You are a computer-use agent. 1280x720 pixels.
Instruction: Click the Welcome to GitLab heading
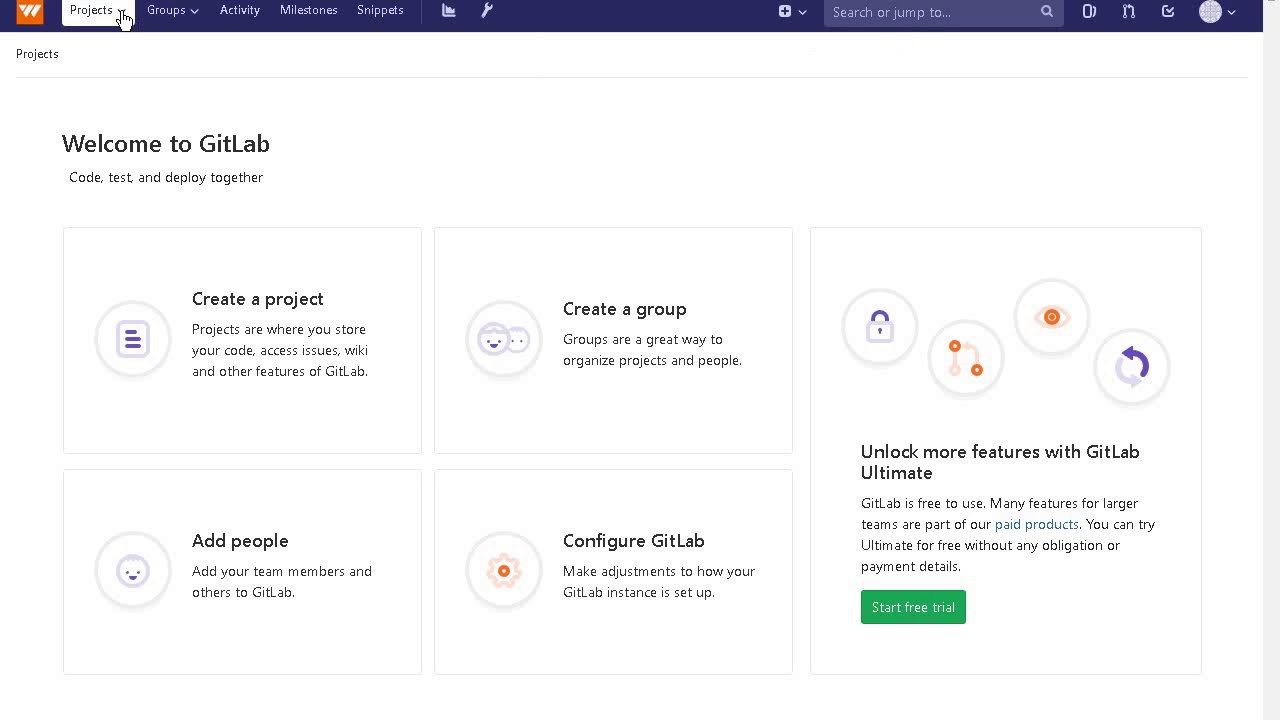(x=166, y=144)
